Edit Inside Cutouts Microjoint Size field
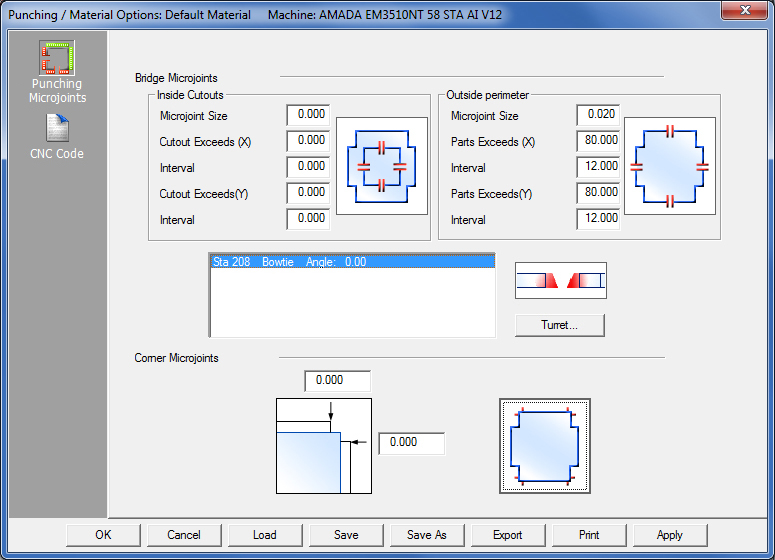The image size is (775, 560). (x=308, y=115)
